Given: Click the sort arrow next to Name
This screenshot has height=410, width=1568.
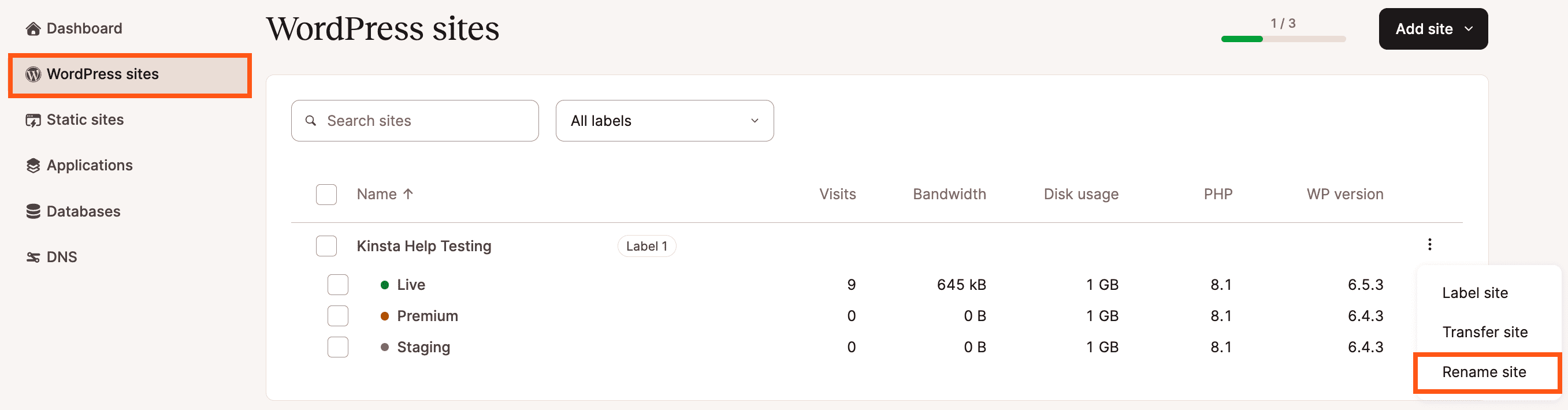Looking at the screenshot, I should click(x=408, y=194).
